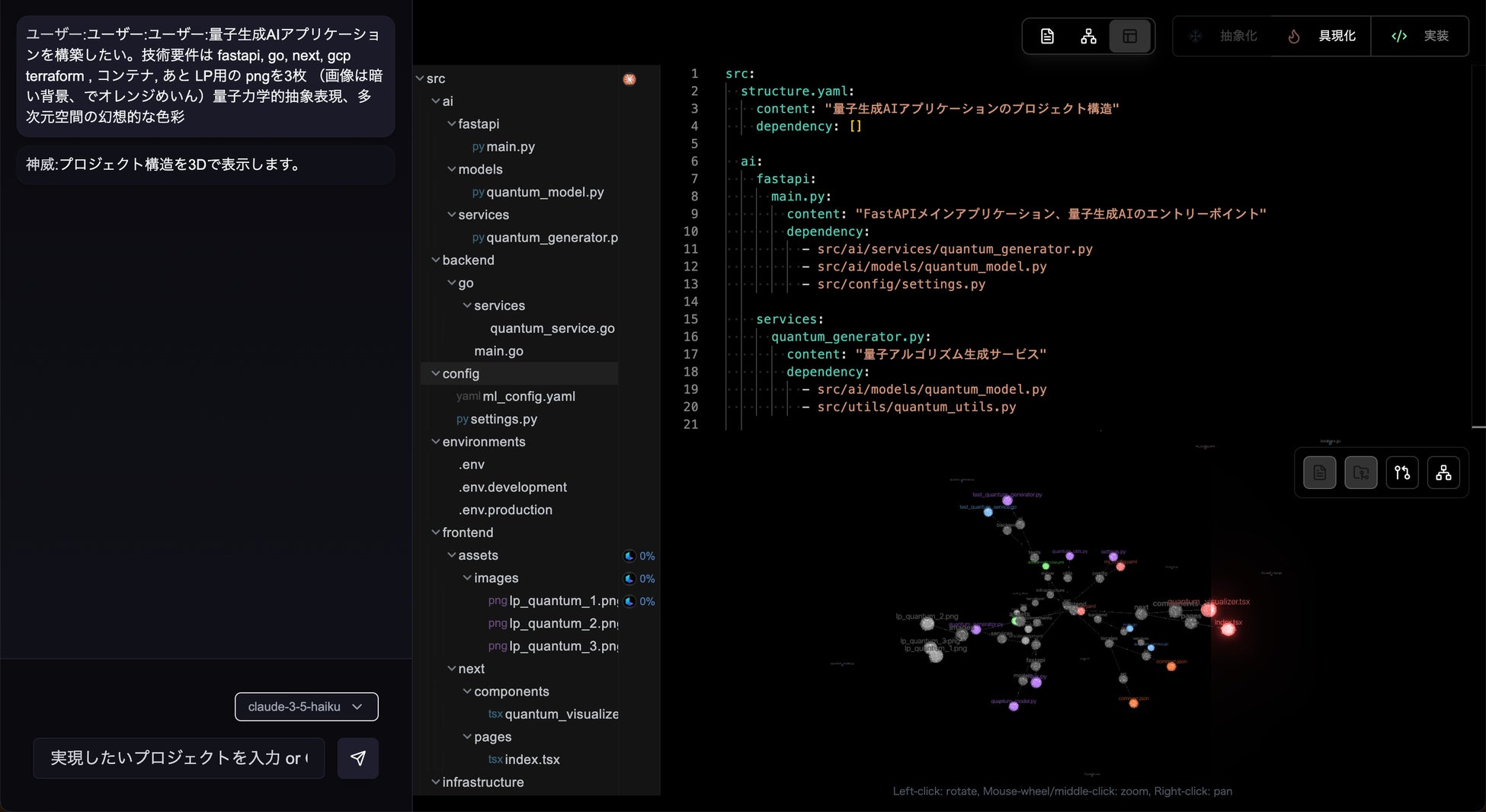Click the 0% progress indicator on images row

[x=639, y=579]
